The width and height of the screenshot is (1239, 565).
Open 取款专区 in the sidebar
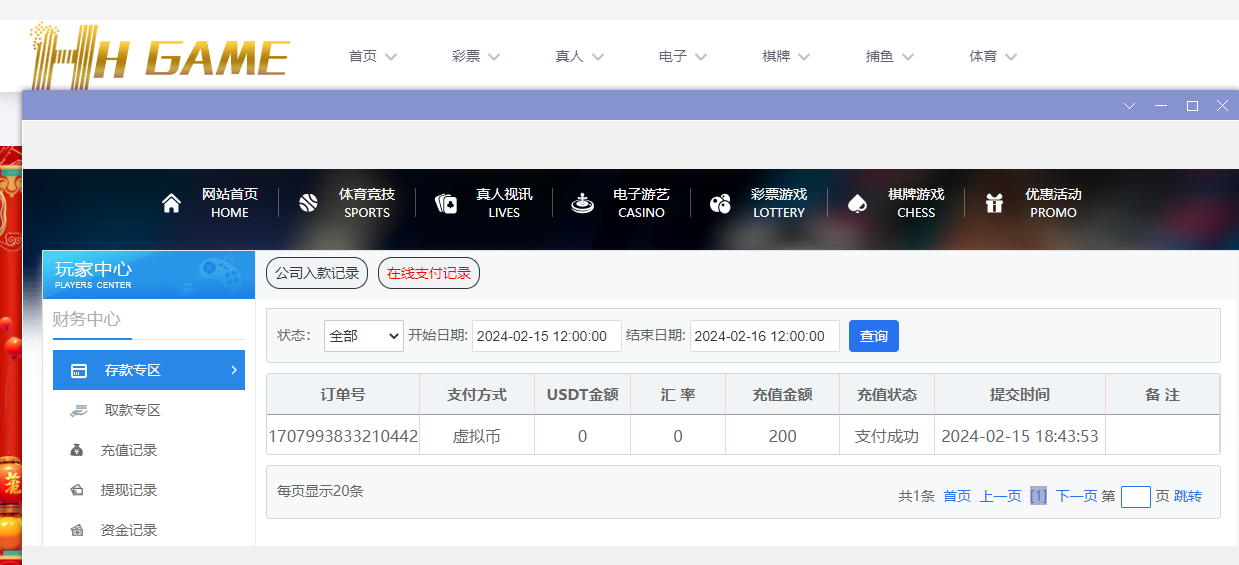(132, 410)
